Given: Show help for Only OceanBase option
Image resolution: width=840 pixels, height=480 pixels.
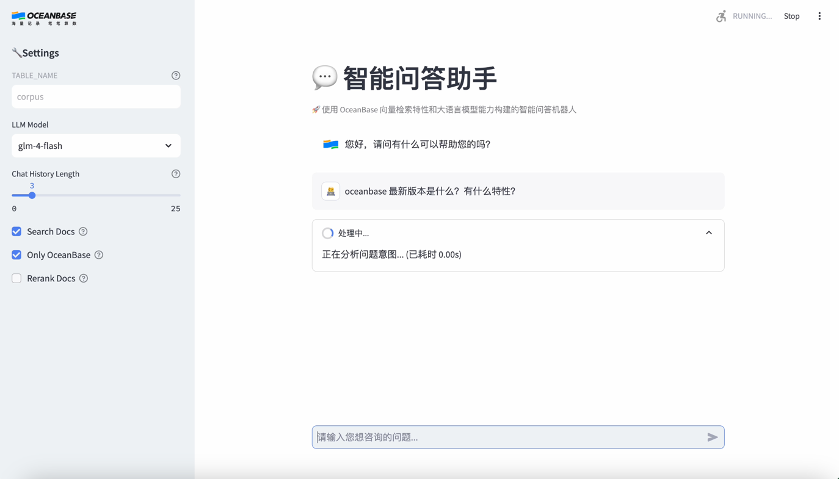Looking at the screenshot, I should pyautogui.click(x=99, y=255).
